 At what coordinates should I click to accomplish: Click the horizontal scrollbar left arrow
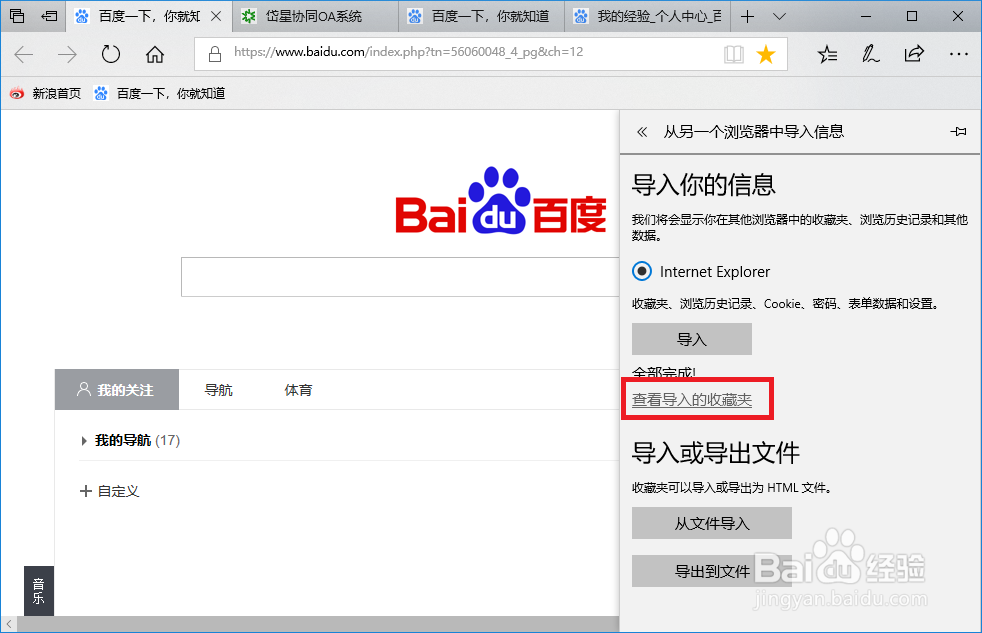click(x=9, y=624)
